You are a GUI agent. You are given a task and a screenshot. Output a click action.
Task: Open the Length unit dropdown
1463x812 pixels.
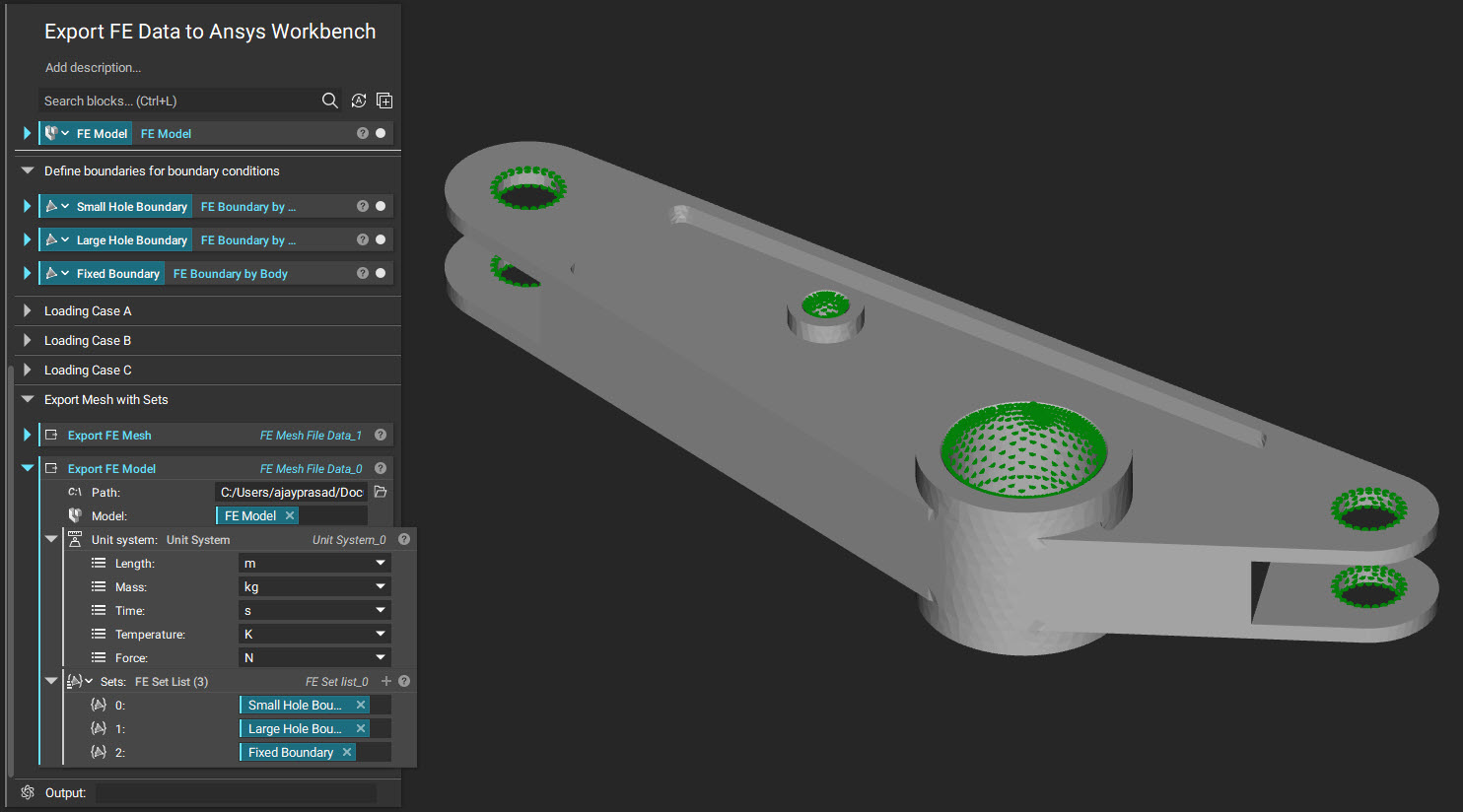coord(314,563)
